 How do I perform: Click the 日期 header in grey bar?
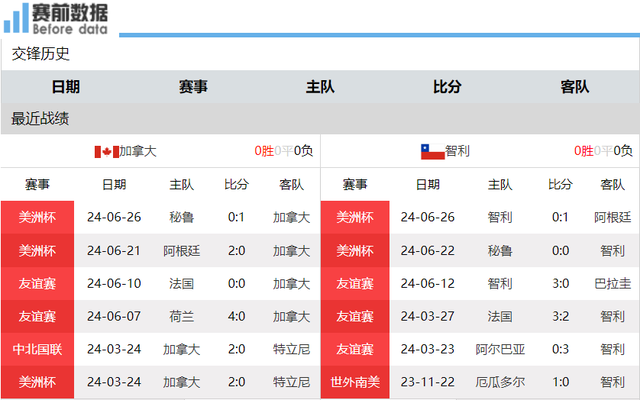click(65, 87)
